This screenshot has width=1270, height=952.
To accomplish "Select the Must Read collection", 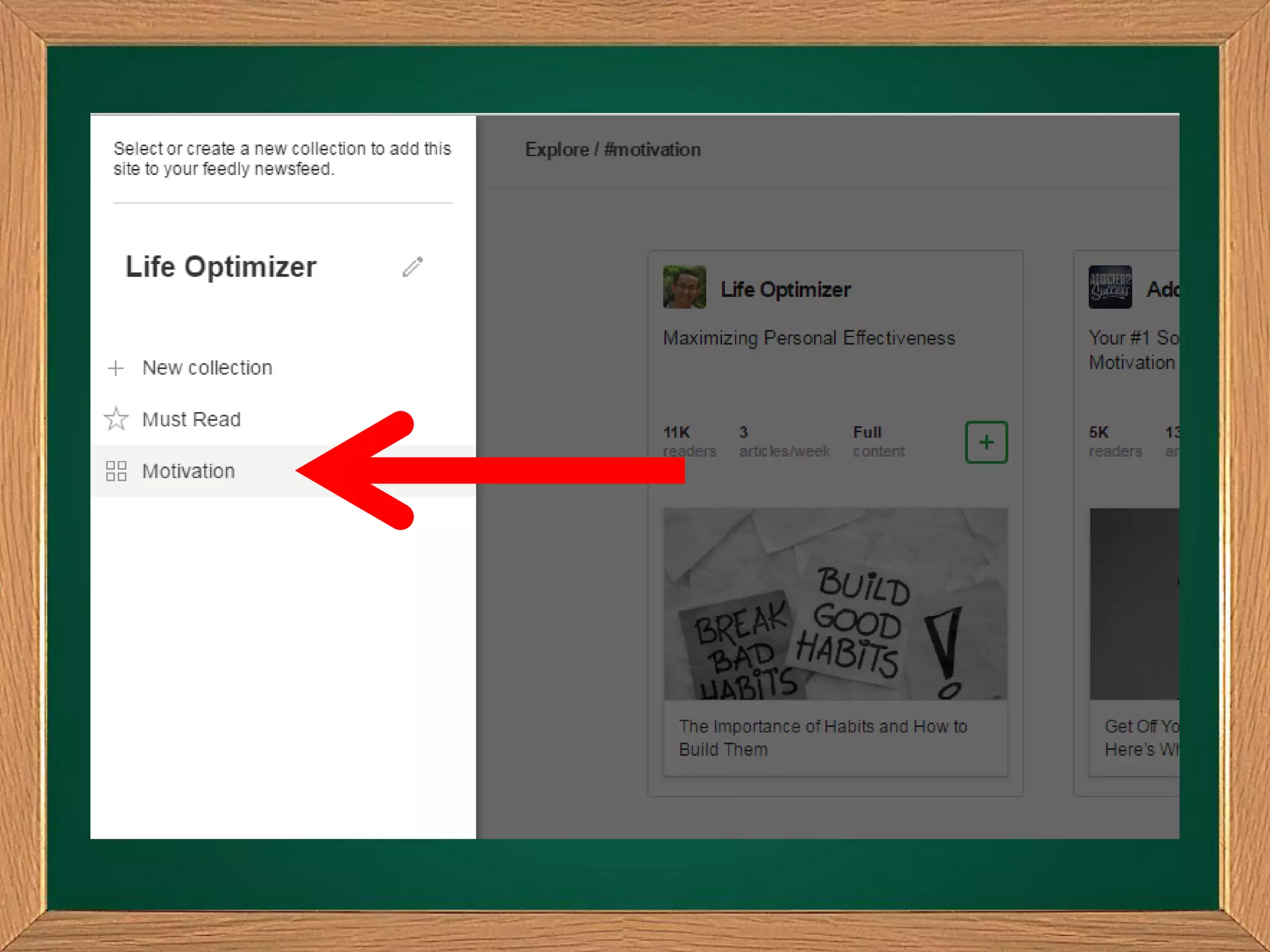I will pyautogui.click(x=191, y=420).
